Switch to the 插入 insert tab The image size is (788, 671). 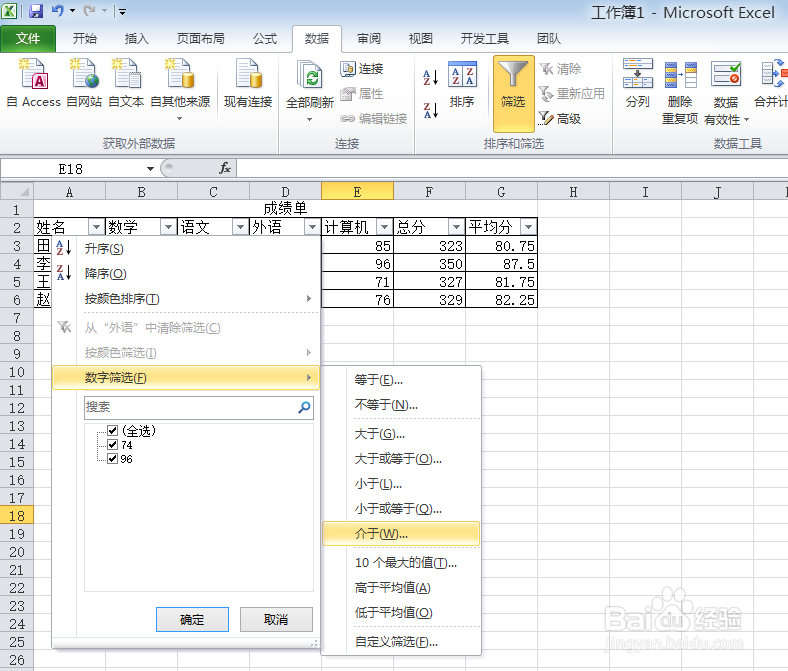[136, 39]
